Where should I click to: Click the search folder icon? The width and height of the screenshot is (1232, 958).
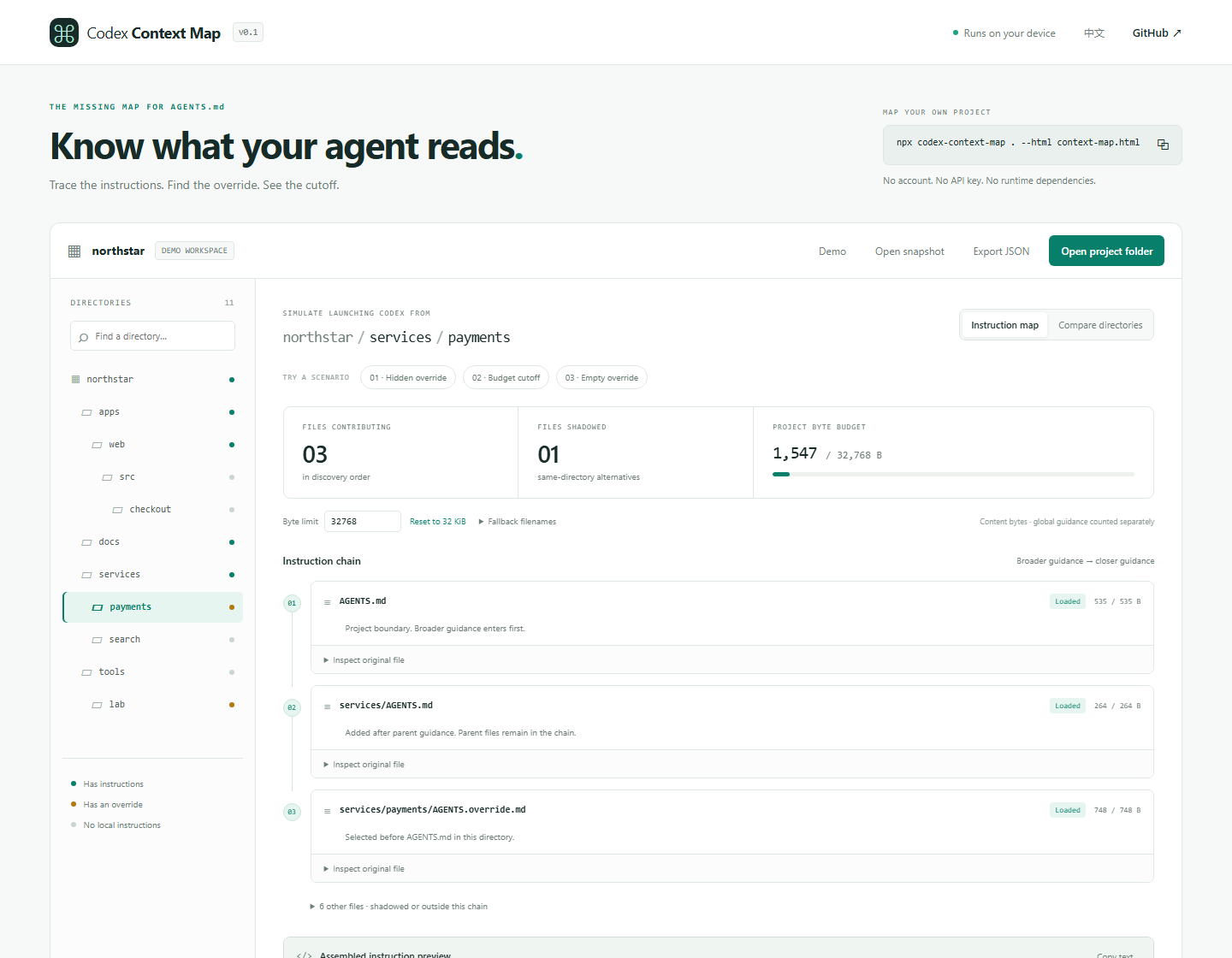97,640
